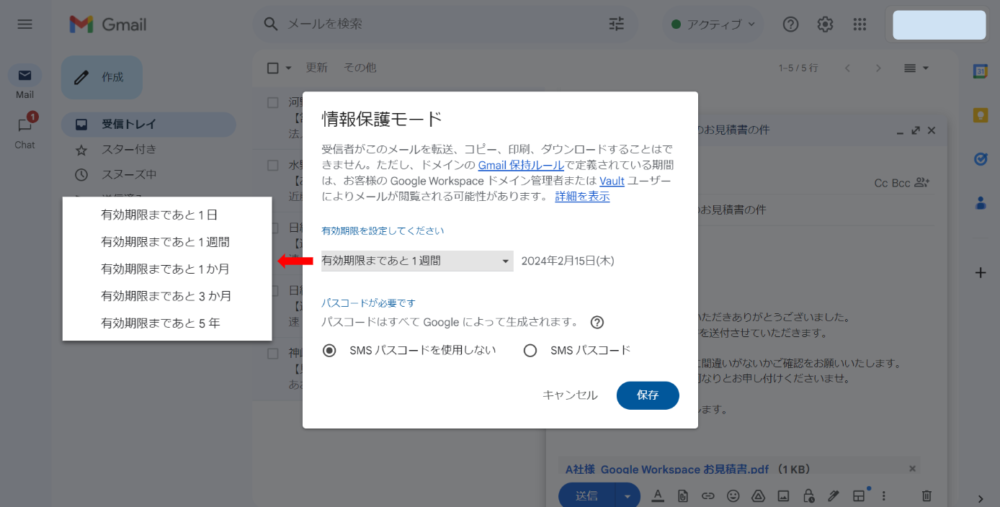Screen dimensions: 1000x507
Task: Click the 詳細を表示 link
Action: 582,197
